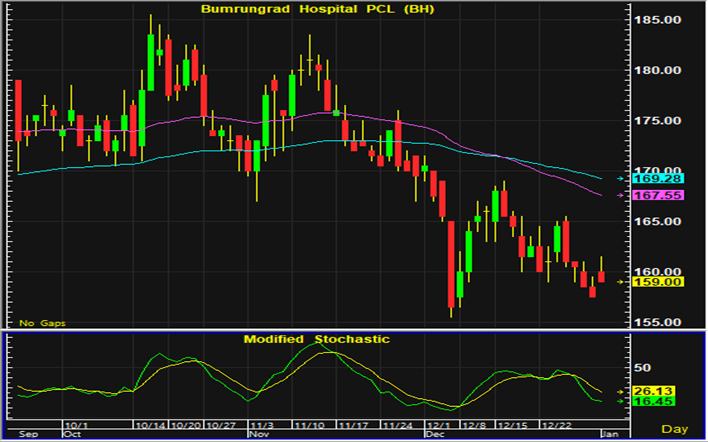The height and width of the screenshot is (442, 708).
Task: Click the Nov month label
Action: 258,435
